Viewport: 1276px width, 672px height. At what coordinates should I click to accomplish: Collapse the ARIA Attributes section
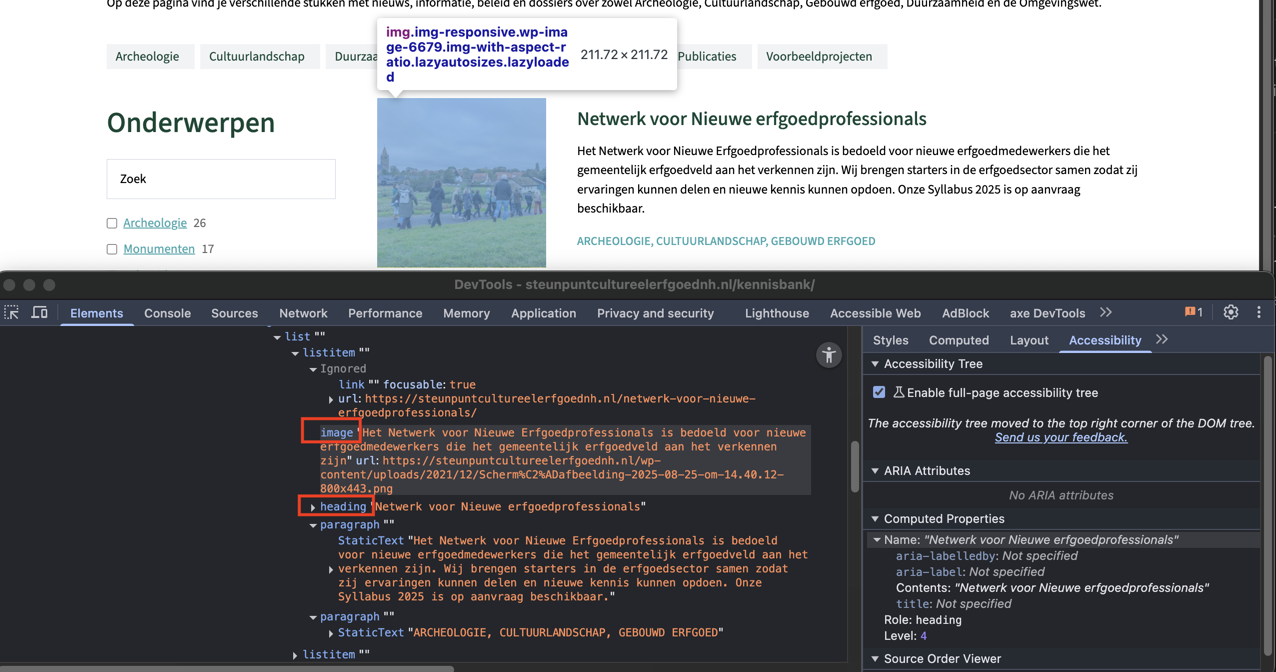876,471
